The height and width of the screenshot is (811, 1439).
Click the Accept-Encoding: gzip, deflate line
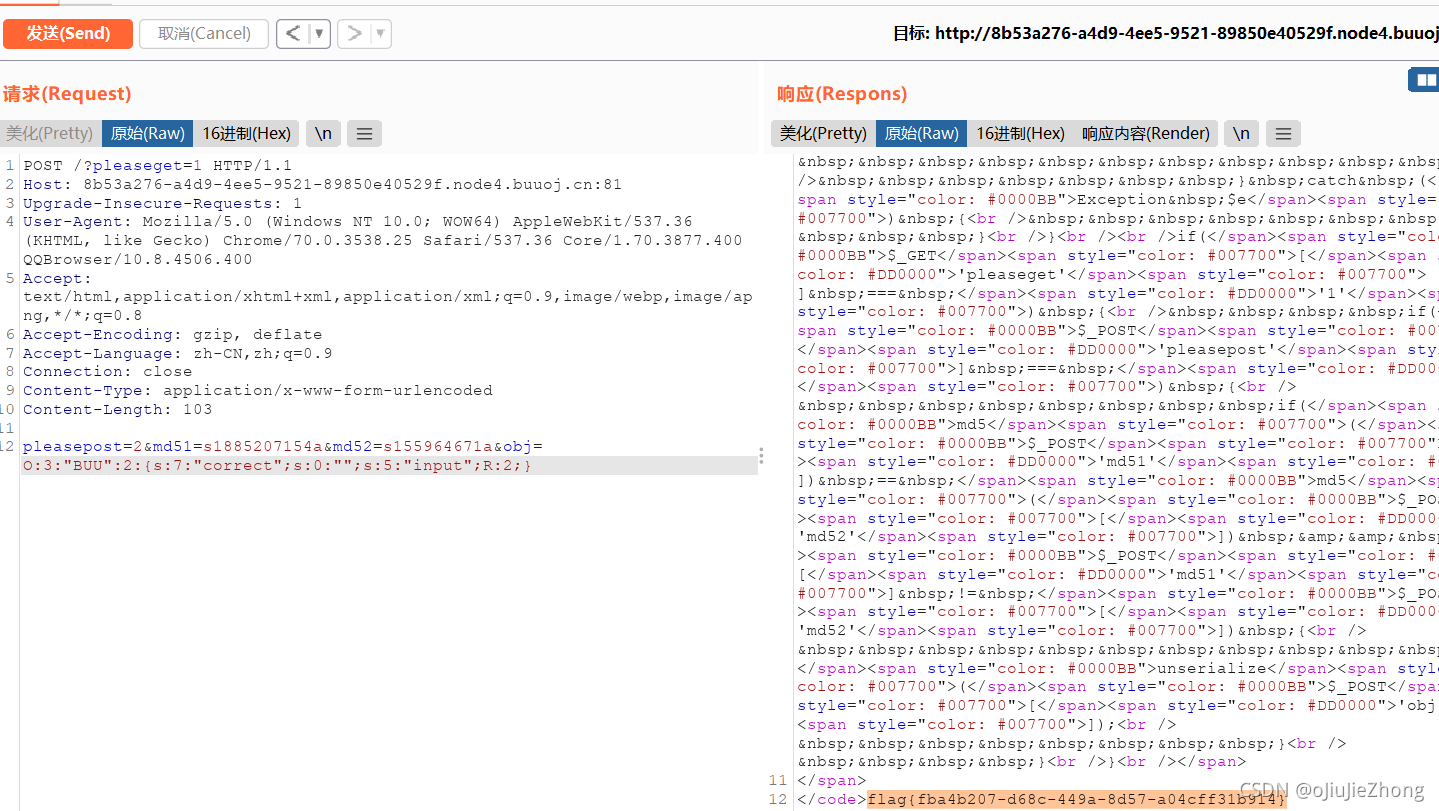pos(172,334)
